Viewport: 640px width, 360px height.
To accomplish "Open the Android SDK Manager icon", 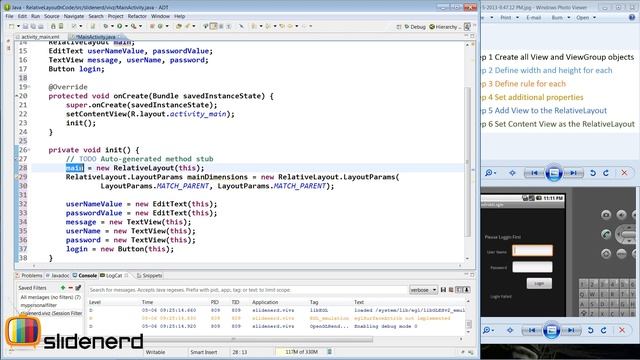I will click(x=53, y=26).
